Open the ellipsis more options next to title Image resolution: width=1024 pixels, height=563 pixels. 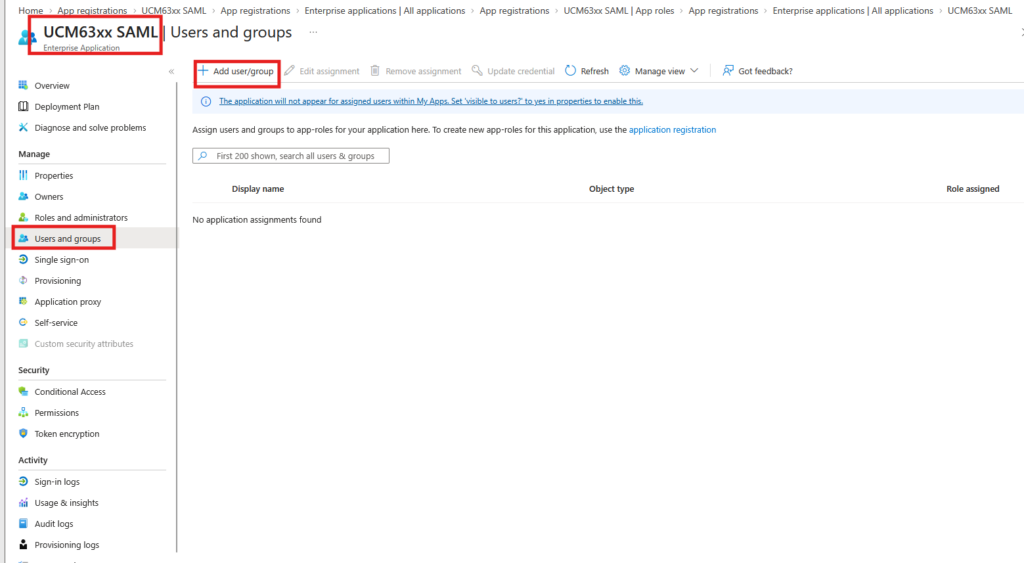(x=313, y=32)
